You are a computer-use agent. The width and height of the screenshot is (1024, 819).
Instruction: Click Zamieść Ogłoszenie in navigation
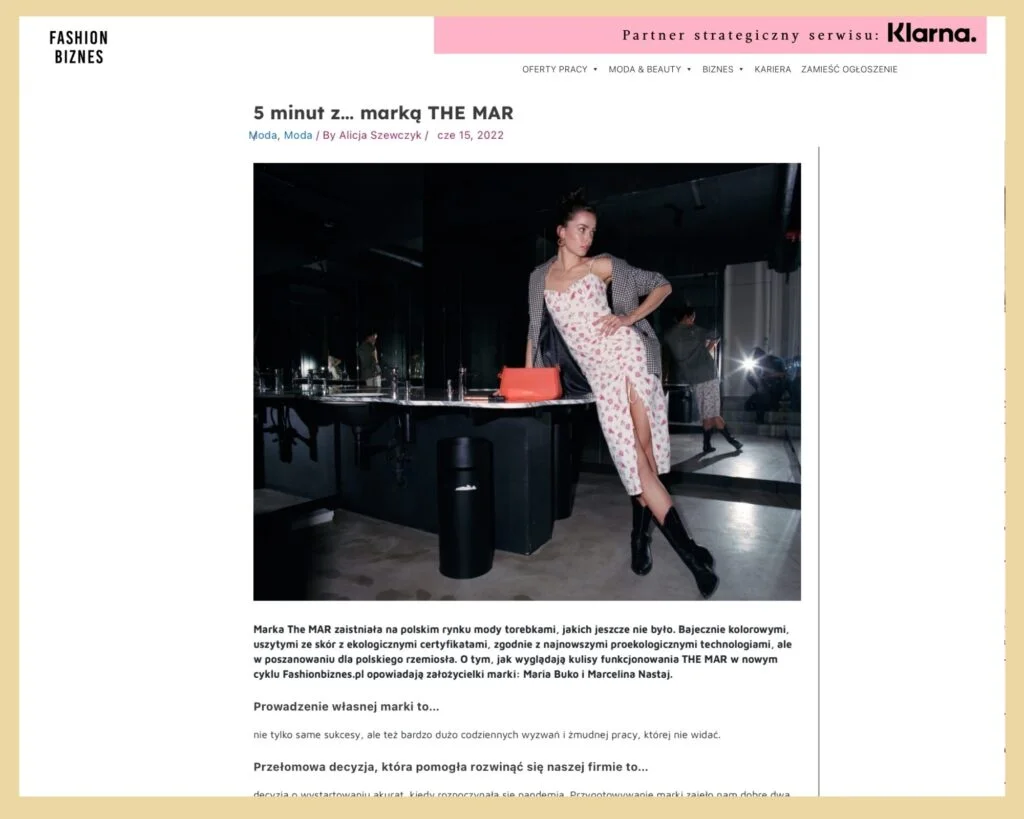[x=849, y=69]
